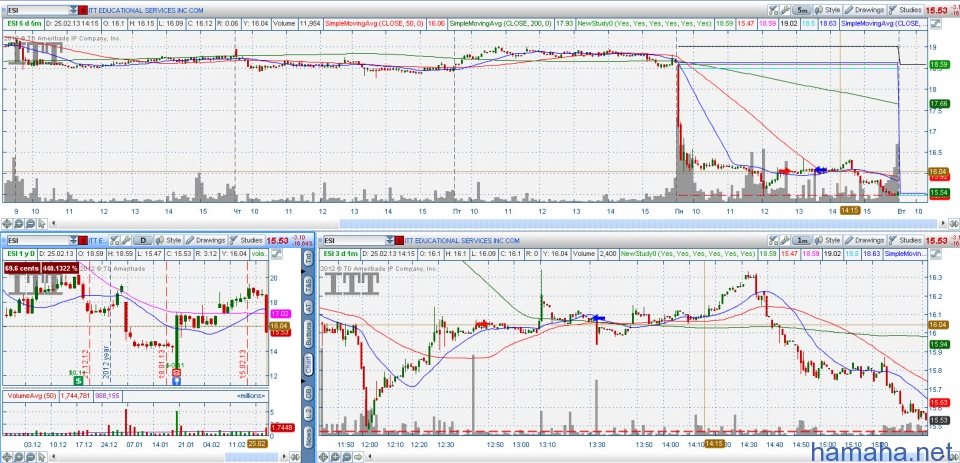Open wrench chart settings in top chart

pyautogui.click(x=785, y=10)
